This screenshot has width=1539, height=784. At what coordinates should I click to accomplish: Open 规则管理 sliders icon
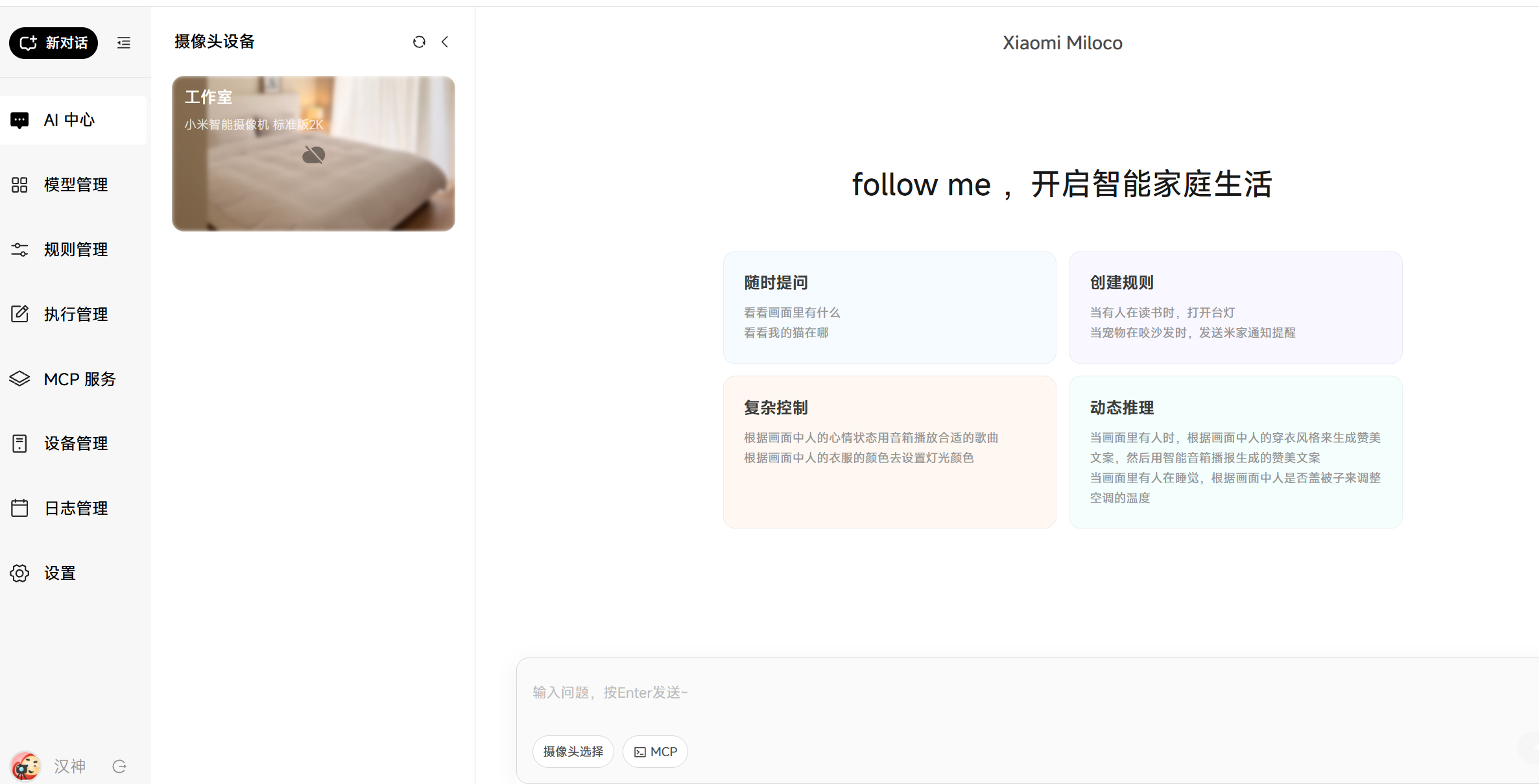(19, 250)
